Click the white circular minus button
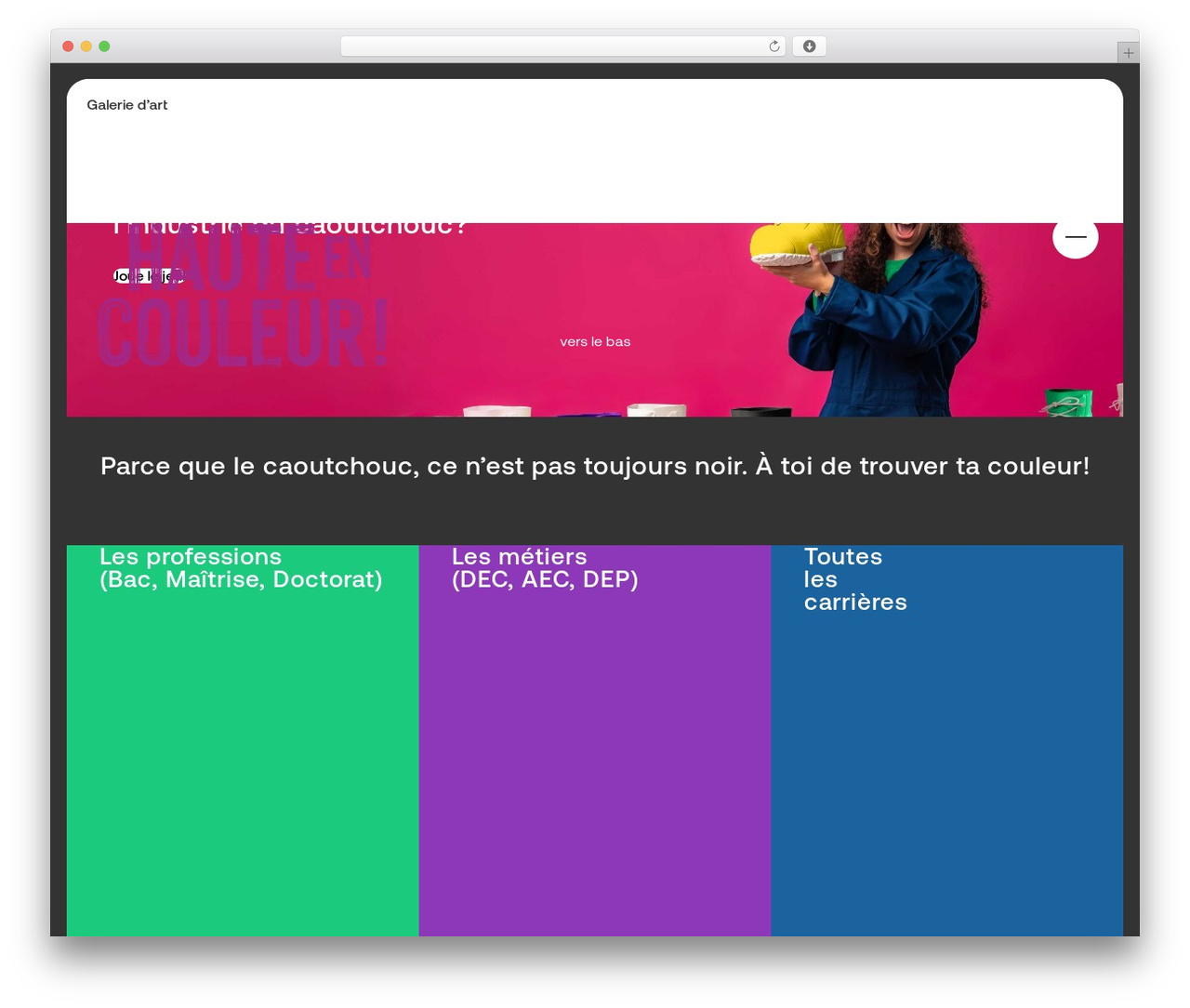Image resolution: width=1190 pixels, height=1008 pixels. point(1076,236)
